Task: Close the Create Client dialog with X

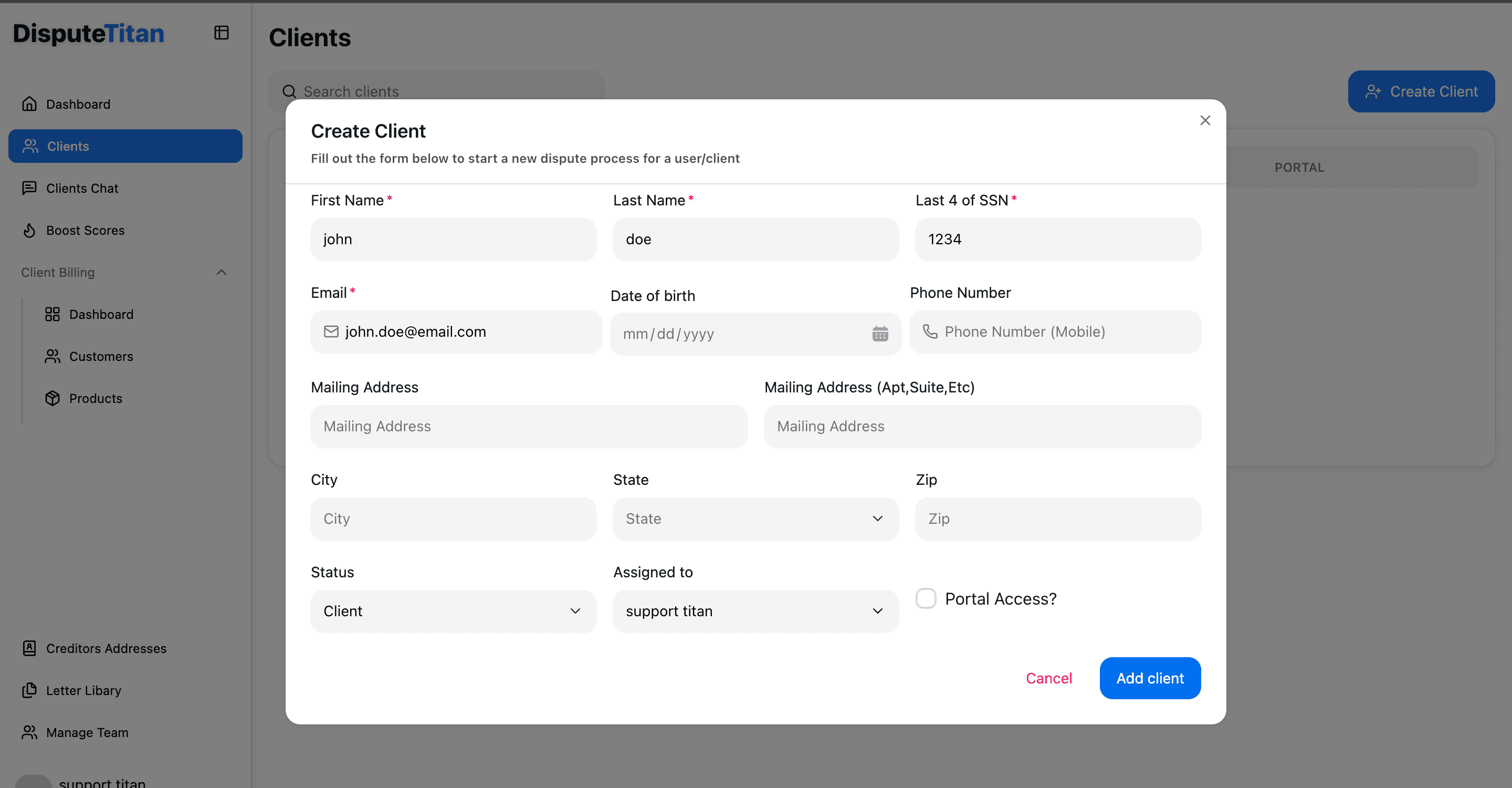Action: pyautogui.click(x=1205, y=120)
